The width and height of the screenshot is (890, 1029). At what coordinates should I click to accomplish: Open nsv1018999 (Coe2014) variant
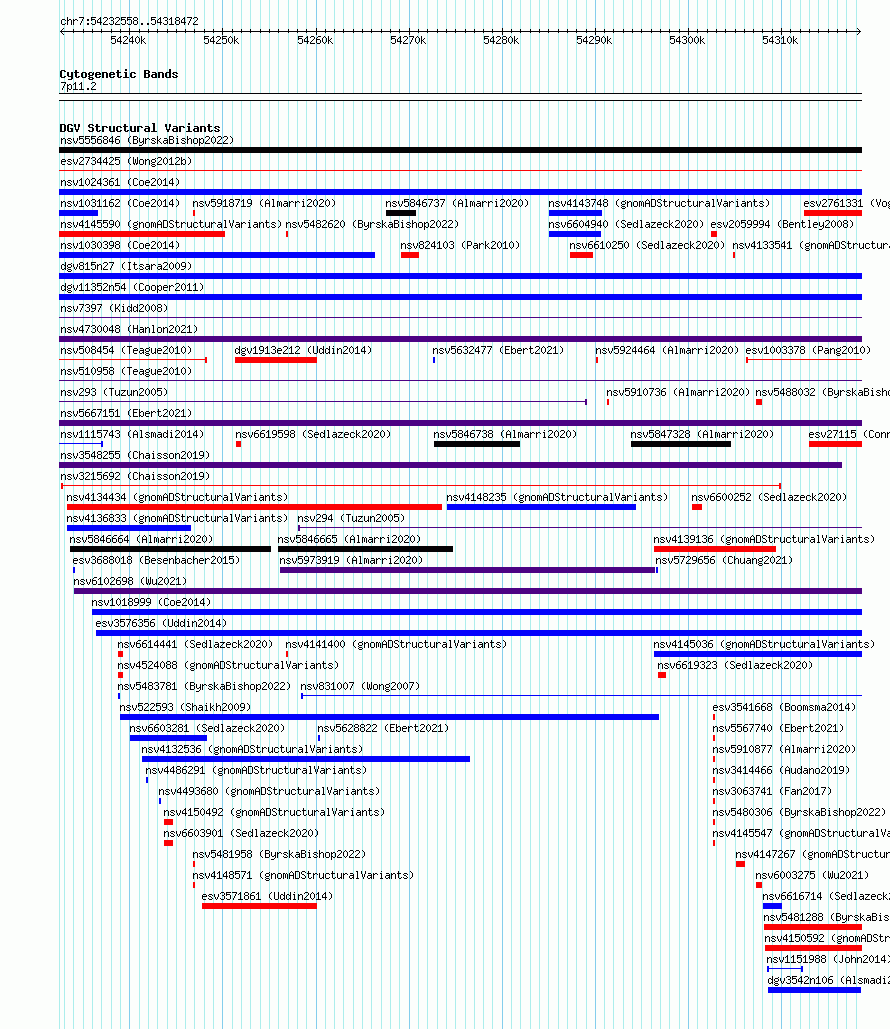tap(151, 602)
